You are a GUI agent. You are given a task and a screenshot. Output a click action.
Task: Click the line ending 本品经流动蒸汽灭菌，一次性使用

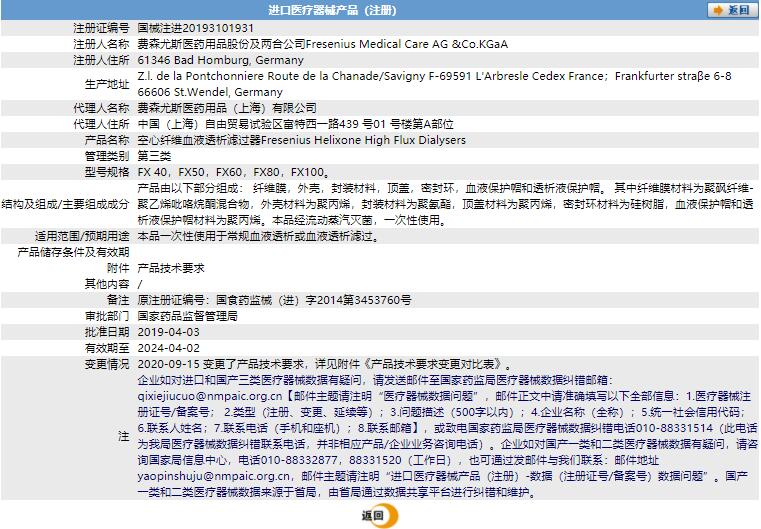pyautogui.click(x=292, y=220)
